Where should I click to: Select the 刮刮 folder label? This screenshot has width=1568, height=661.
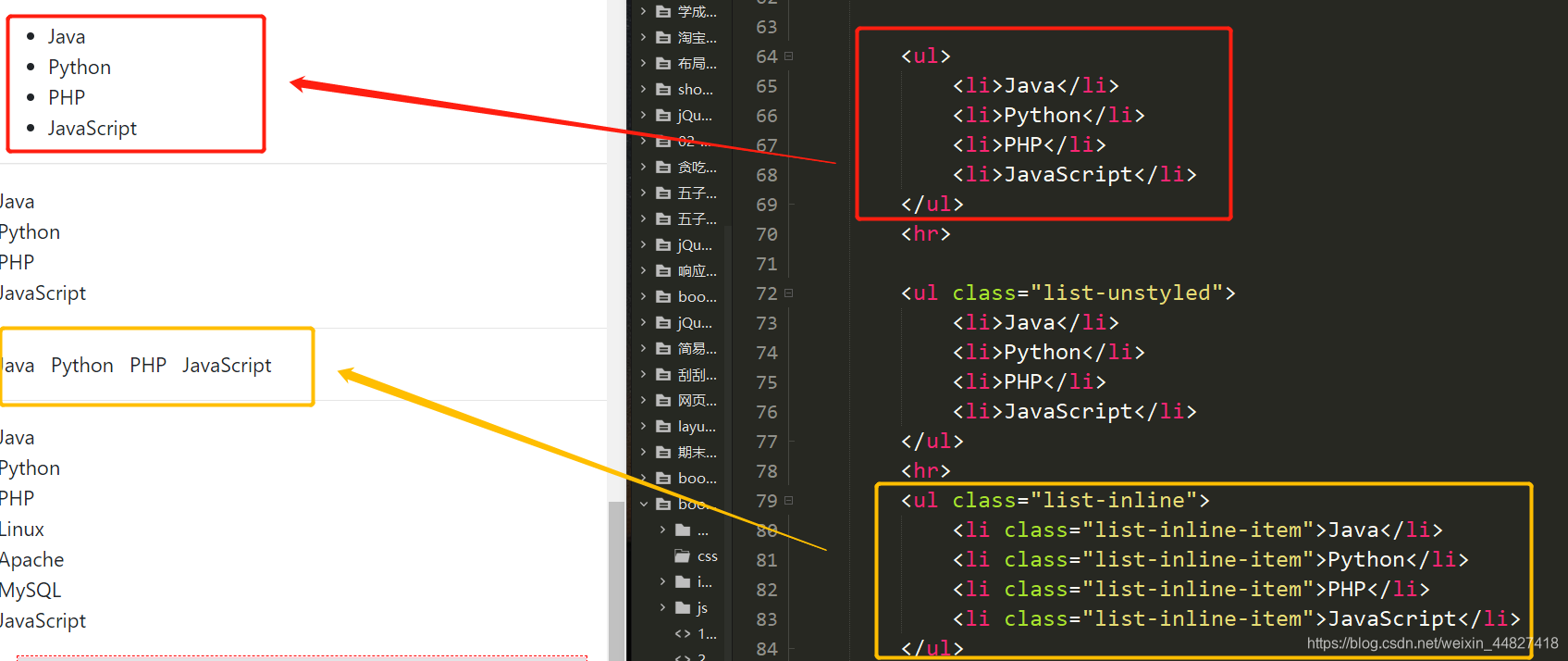[x=698, y=375]
